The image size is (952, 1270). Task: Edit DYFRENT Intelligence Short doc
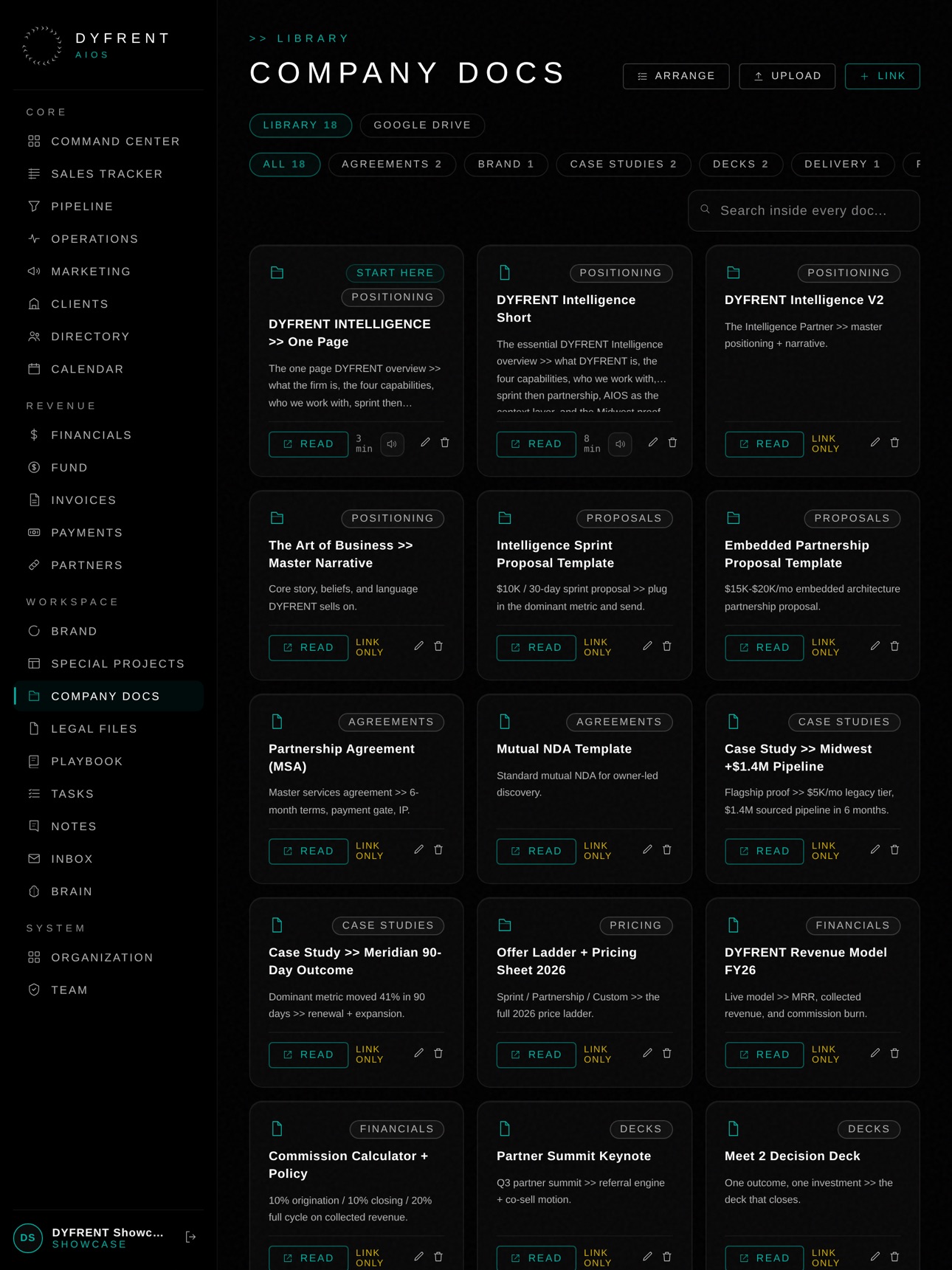pyautogui.click(x=652, y=443)
